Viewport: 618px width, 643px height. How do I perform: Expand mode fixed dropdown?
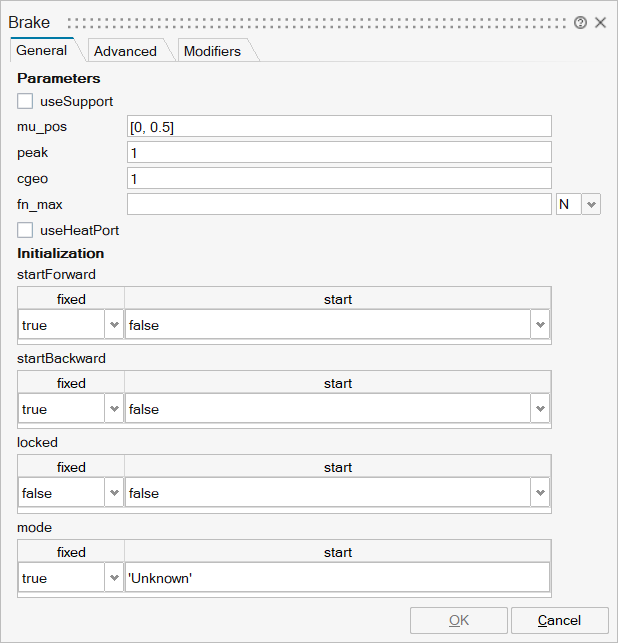pos(113,578)
